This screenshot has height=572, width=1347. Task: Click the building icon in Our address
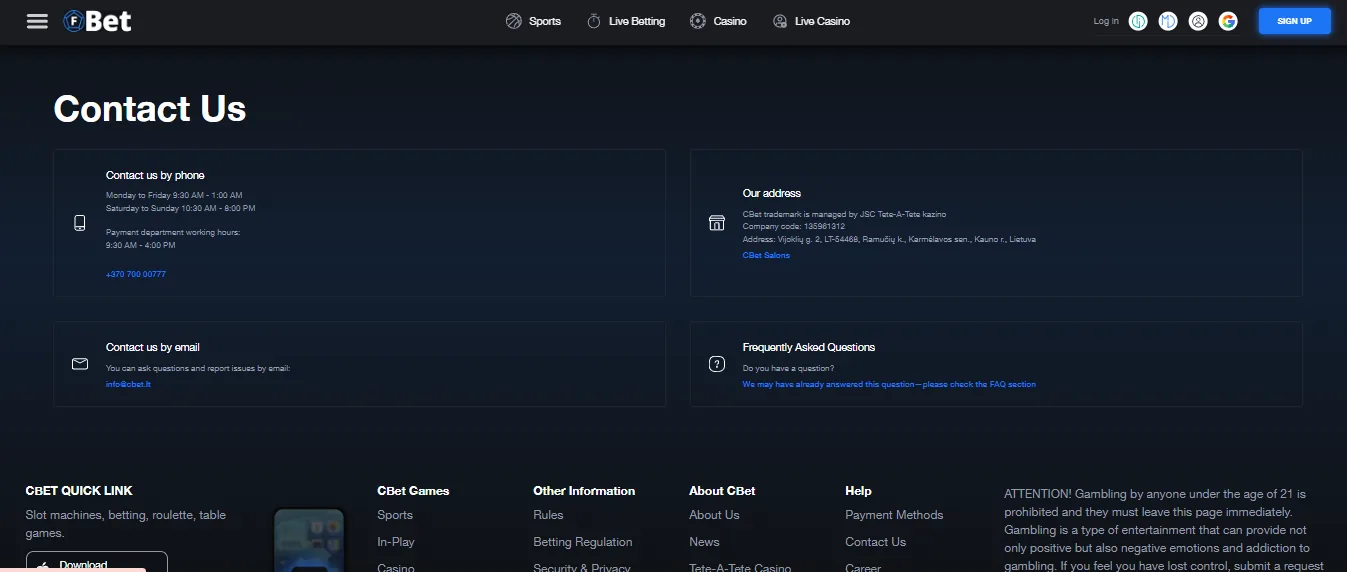pyautogui.click(x=717, y=223)
